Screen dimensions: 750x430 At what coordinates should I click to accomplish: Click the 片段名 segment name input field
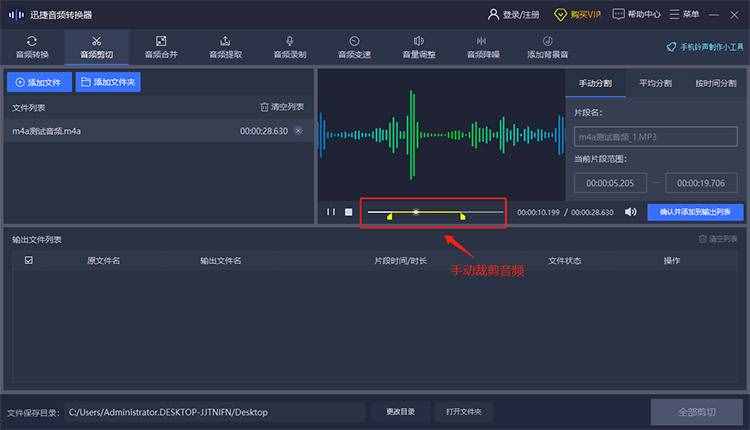(x=655, y=137)
